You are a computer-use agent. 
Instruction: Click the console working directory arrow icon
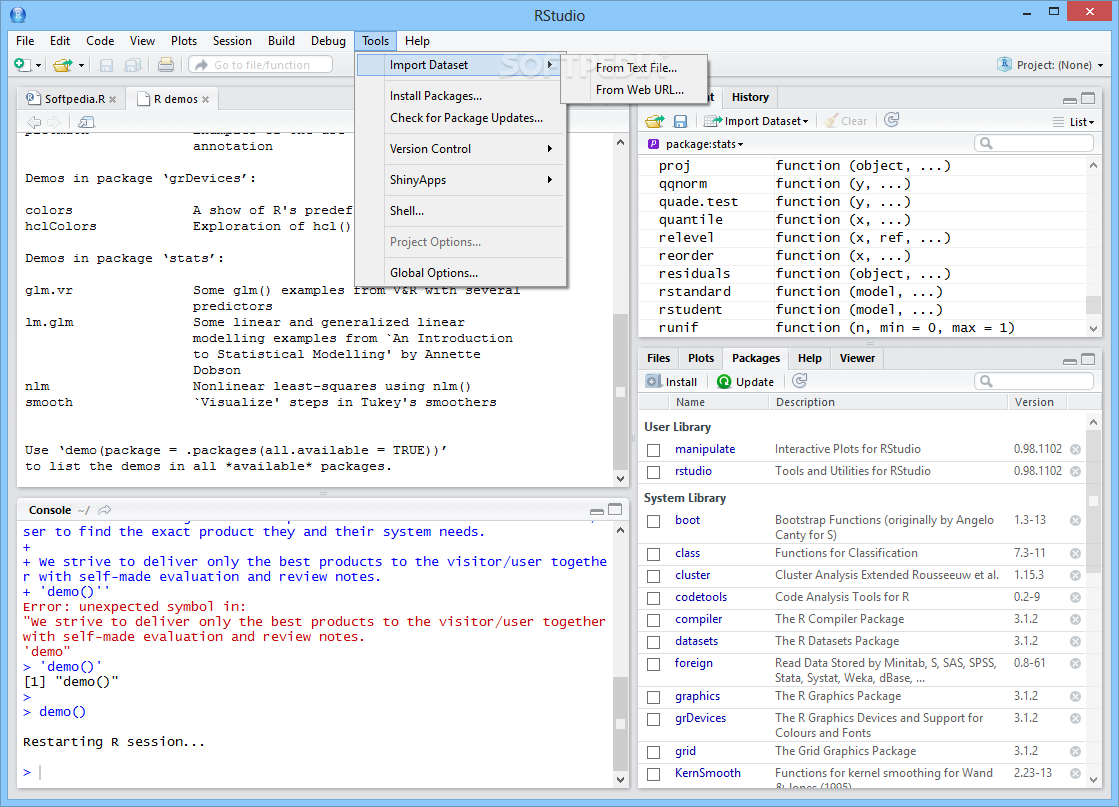point(105,509)
